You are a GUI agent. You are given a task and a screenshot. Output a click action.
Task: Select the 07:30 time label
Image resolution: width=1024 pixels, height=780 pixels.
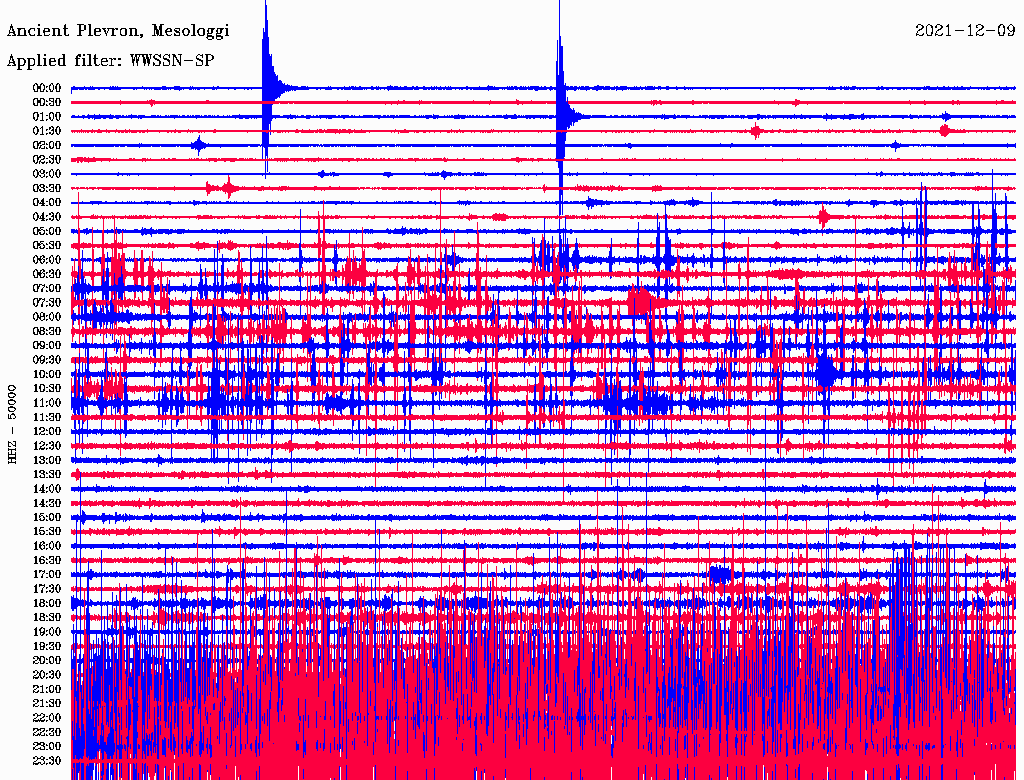click(x=47, y=303)
